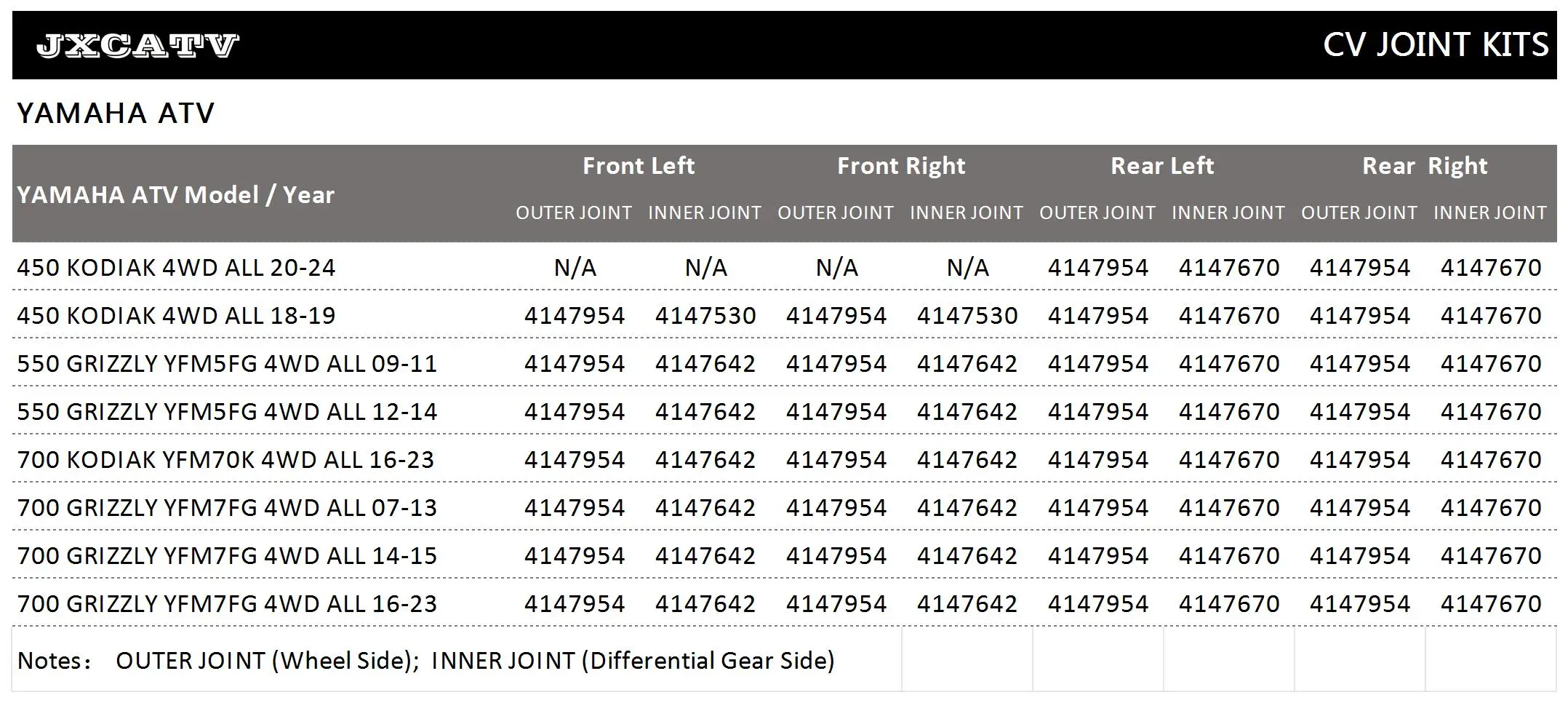1568x703 pixels.
Task: Select the Rear Left column header
Action: (x=1162, y=166)
